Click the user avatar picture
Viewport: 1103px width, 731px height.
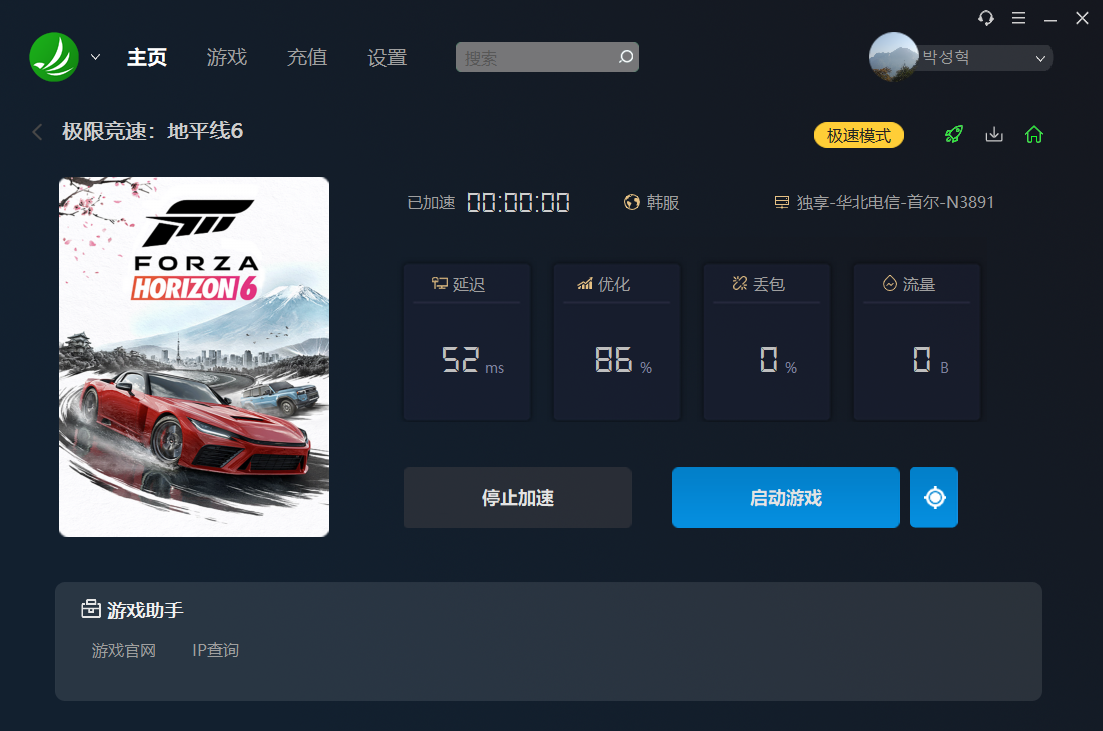pos(893,57)
